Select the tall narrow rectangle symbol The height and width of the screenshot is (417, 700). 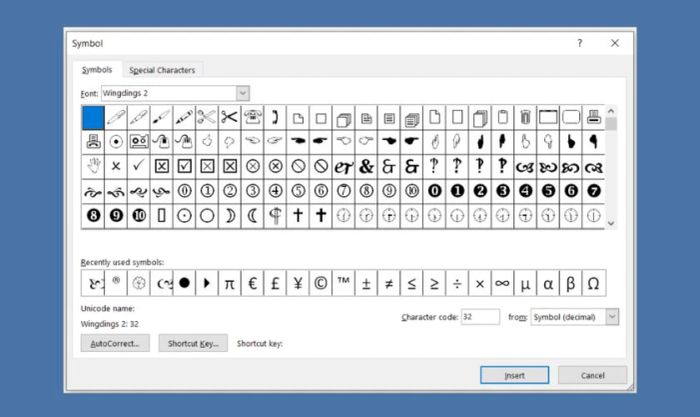[161, 216]
